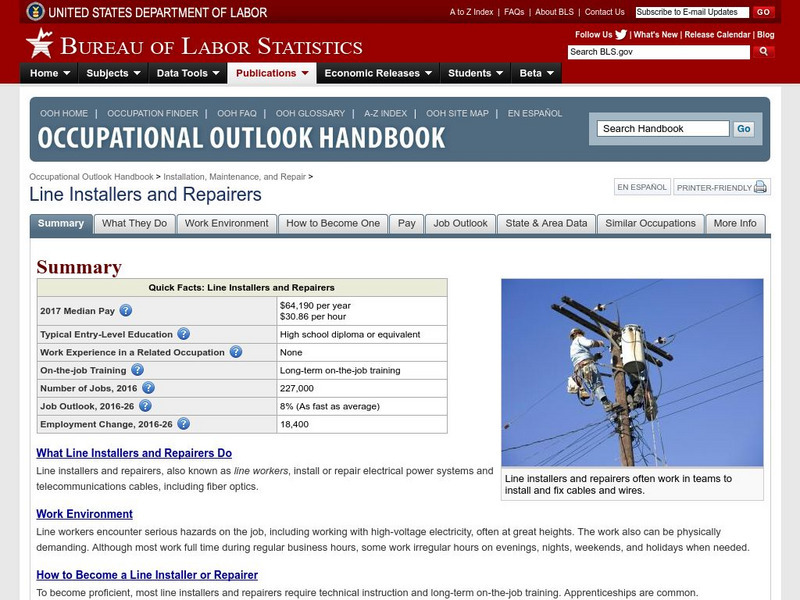This screenshot has width=800, height=600.
Task: Click the printer icon beside Printer-Friendly
Action: coord(760,187)
